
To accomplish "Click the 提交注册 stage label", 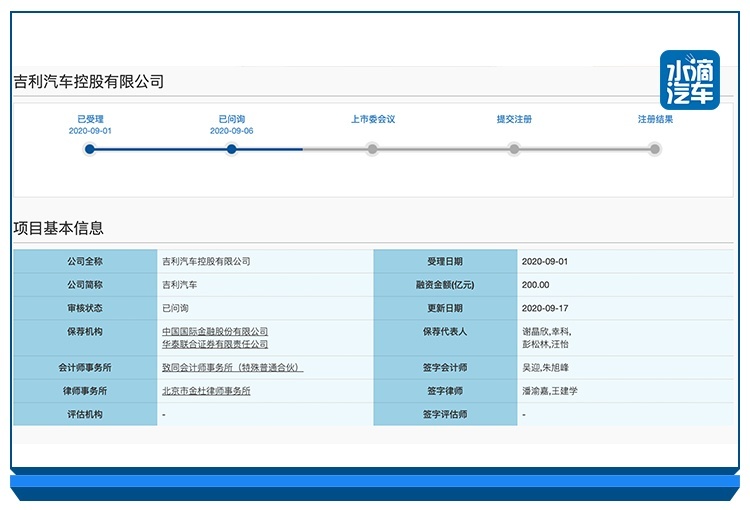I will click(x=514, y=119).
